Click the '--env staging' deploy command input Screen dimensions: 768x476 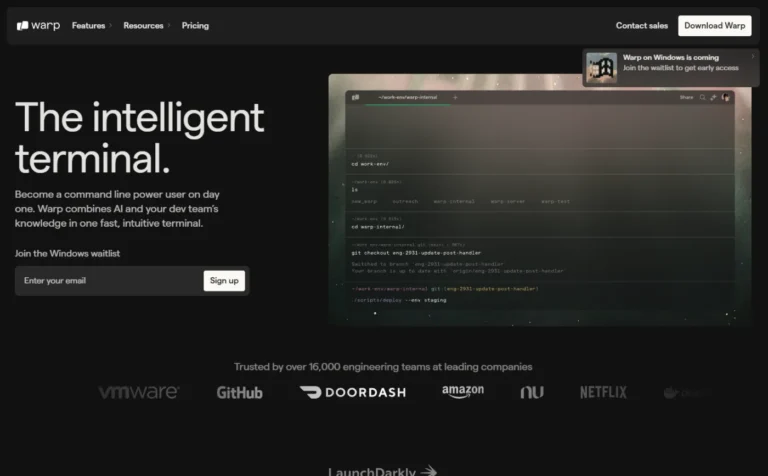(x=399, y=300)
